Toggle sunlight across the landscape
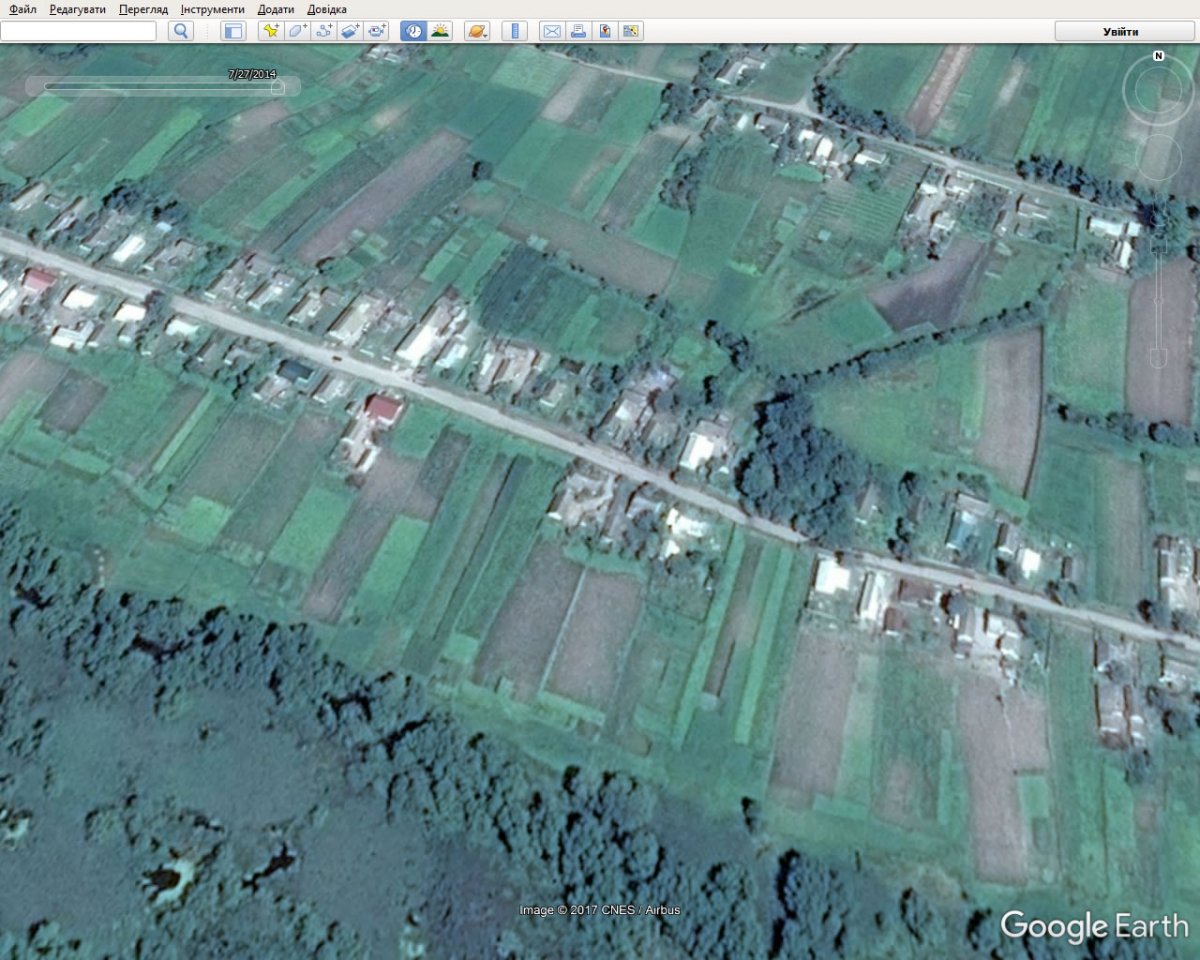Screen dimensions: 1200x960 [439, 31]
